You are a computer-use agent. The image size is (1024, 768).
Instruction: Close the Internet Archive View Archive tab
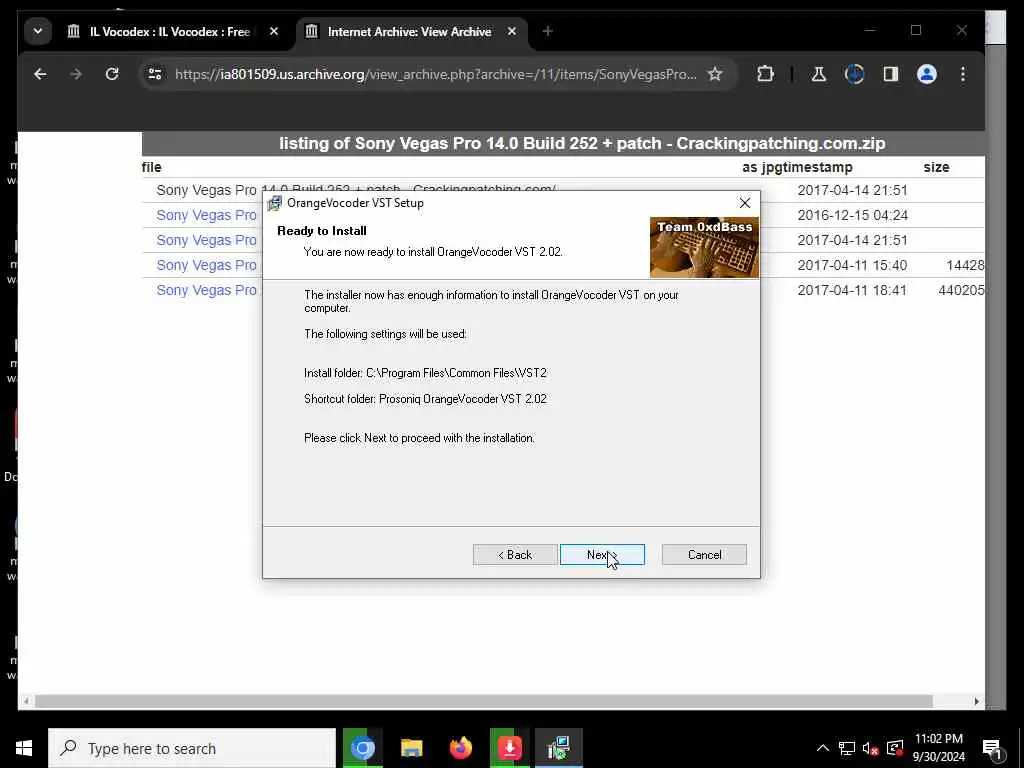click(512, 31)
